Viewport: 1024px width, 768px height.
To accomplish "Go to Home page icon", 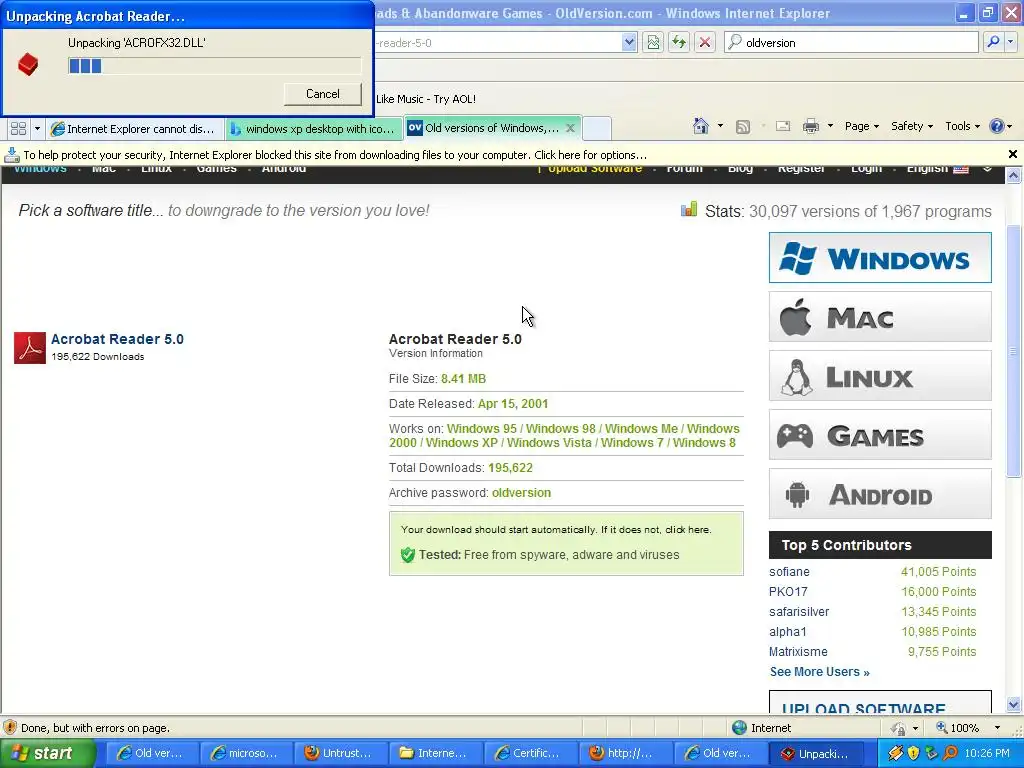I will coord(701,126).
